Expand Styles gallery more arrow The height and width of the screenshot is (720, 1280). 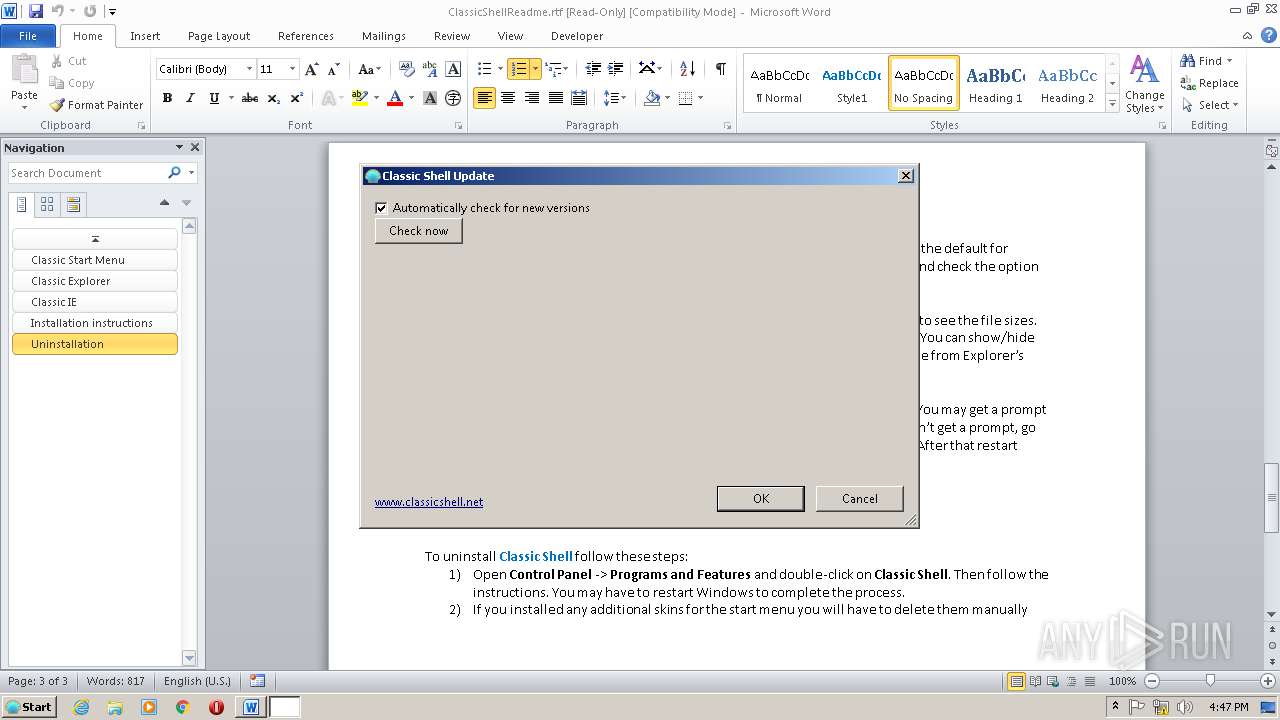point(1113,103)
